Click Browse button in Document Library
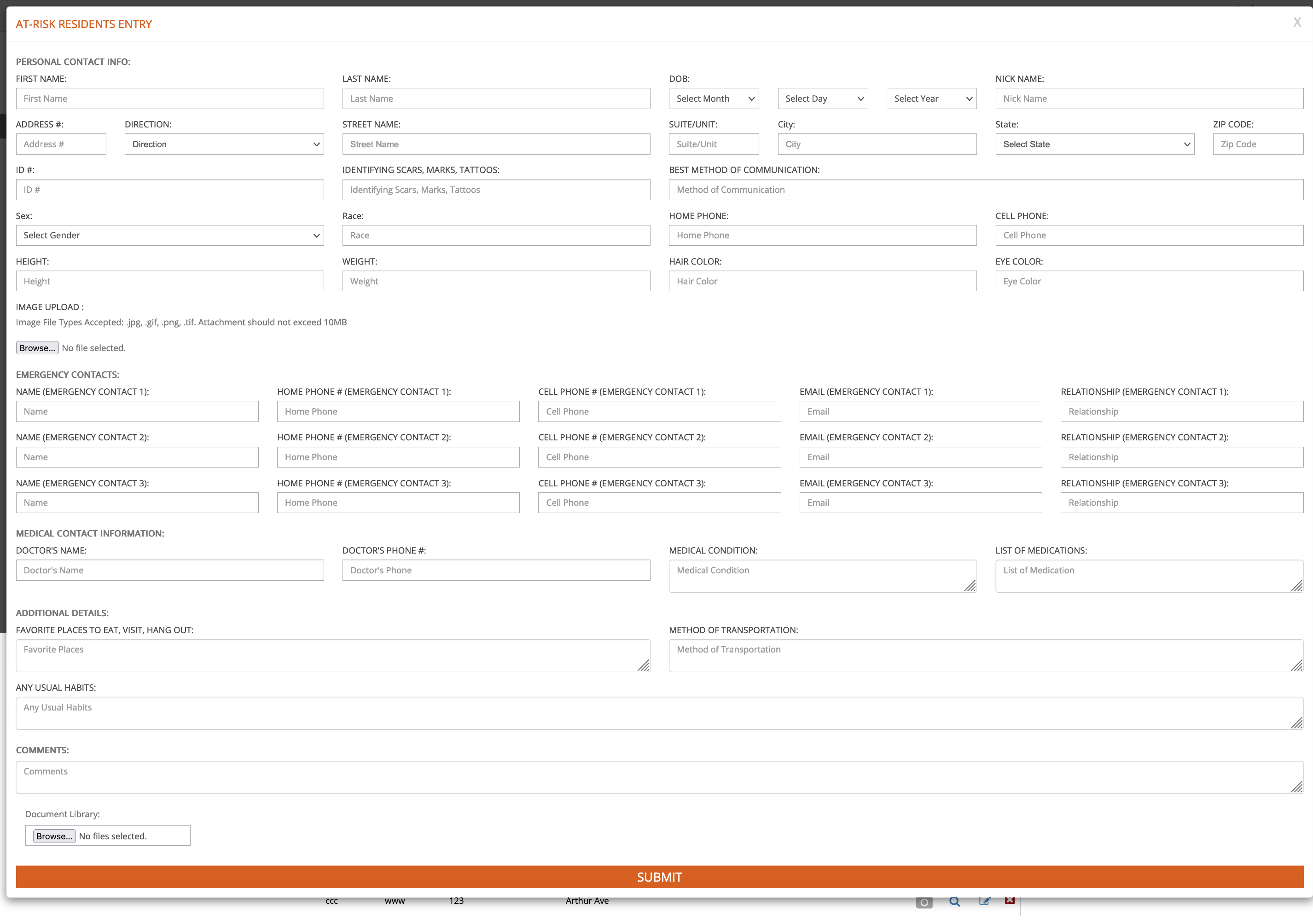The width and height of the screenshot is (1313, 924). [54, 836]
